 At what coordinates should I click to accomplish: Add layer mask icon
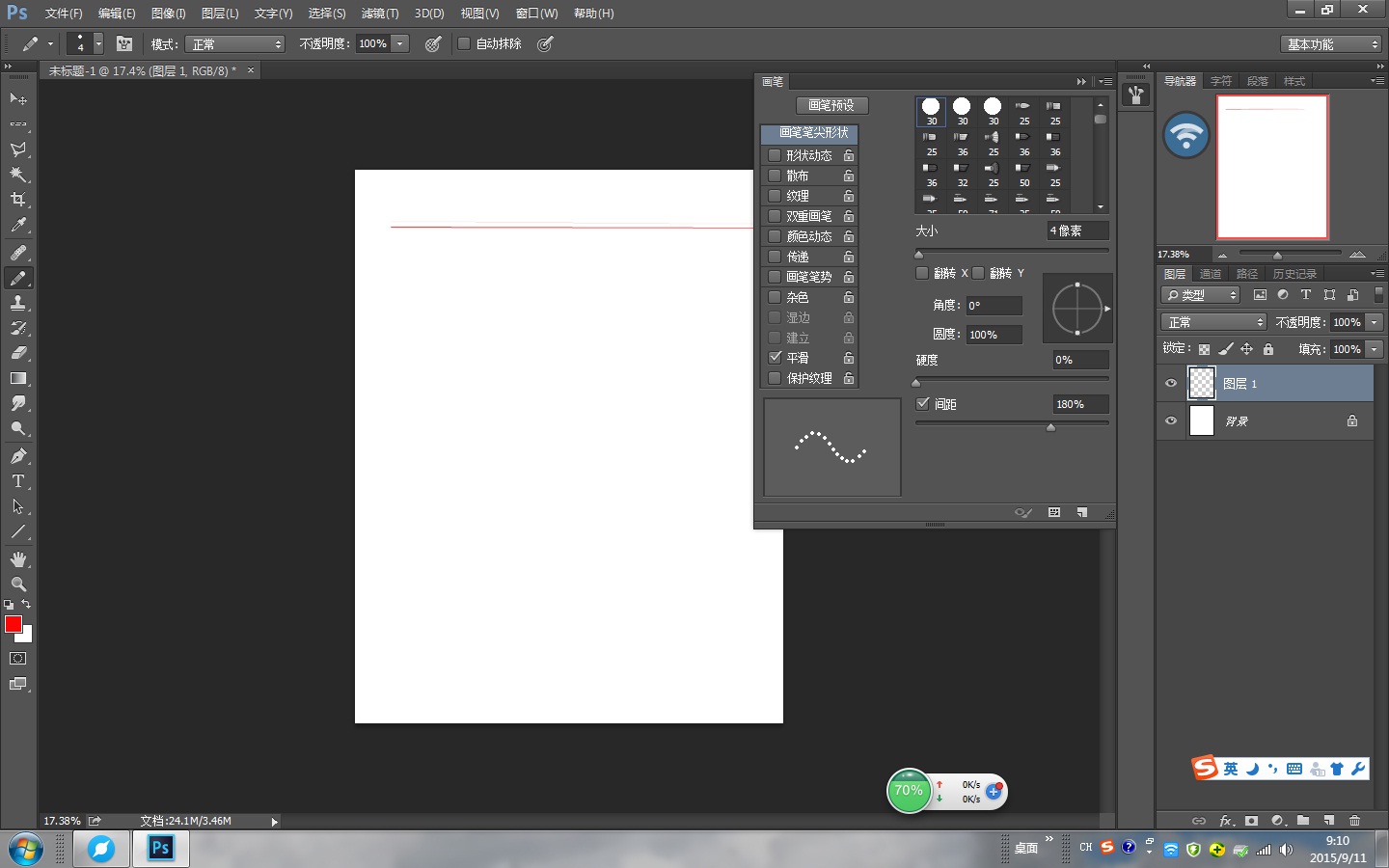pos(1251,821)
